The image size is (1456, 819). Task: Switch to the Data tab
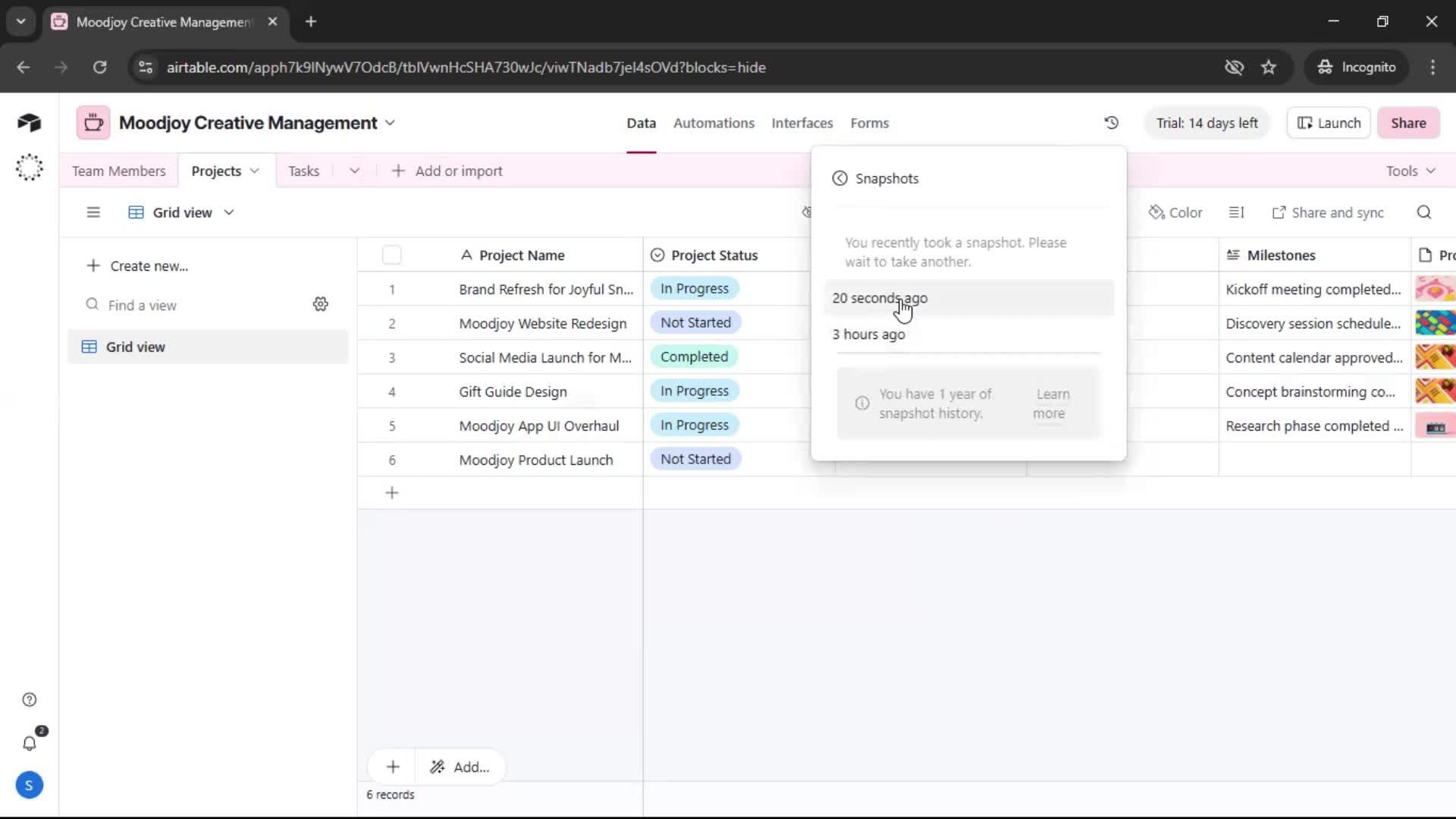641,123
